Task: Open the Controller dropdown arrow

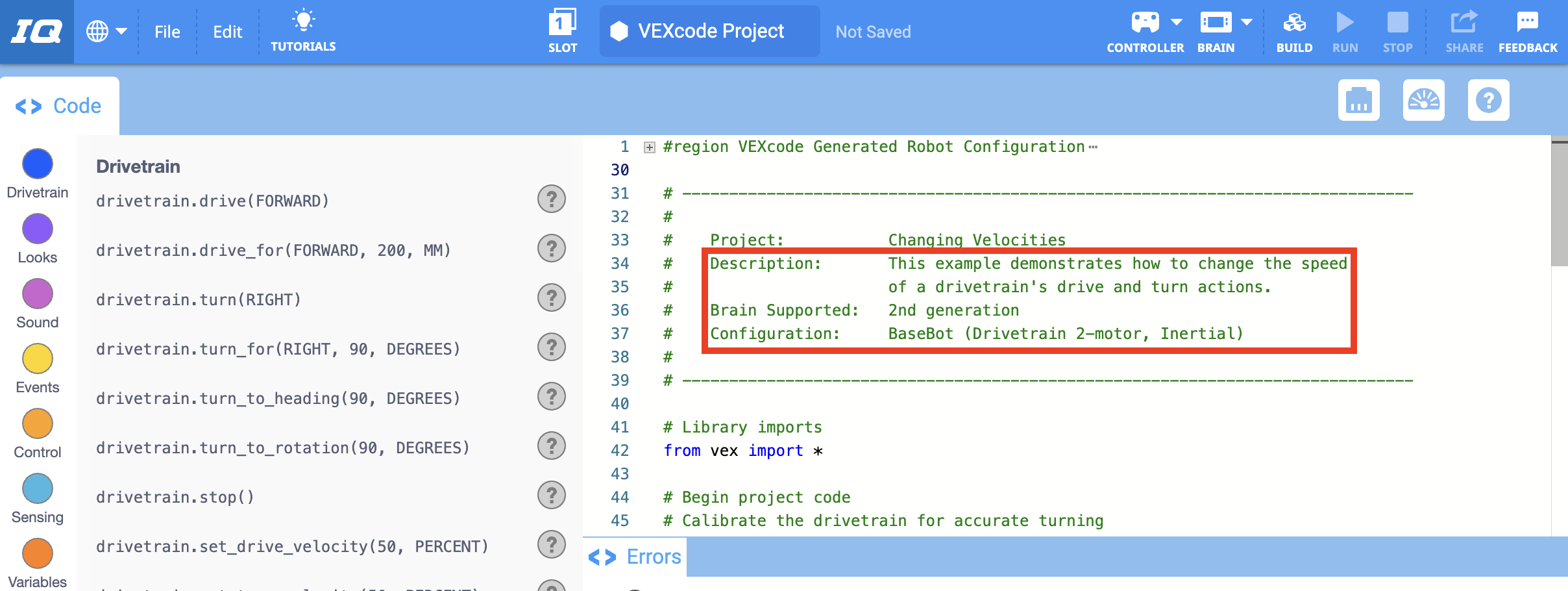Action: [1177, 22]
